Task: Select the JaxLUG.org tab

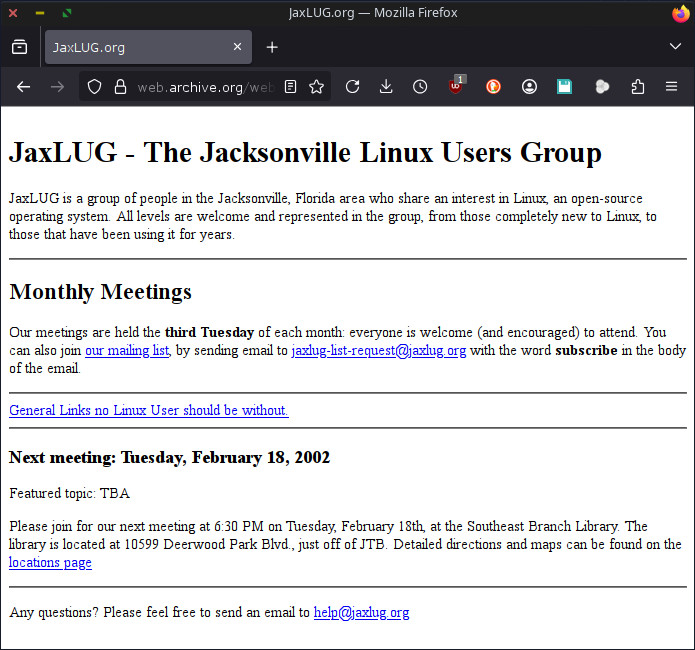Action: [148, 47]
